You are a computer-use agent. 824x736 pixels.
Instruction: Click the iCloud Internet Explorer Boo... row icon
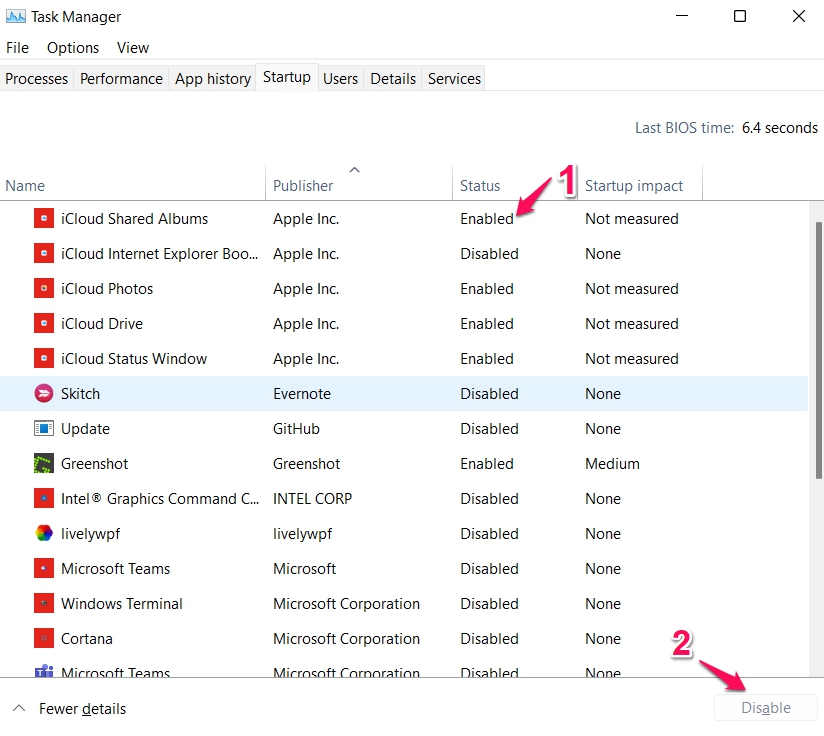[x=44, y=253]
